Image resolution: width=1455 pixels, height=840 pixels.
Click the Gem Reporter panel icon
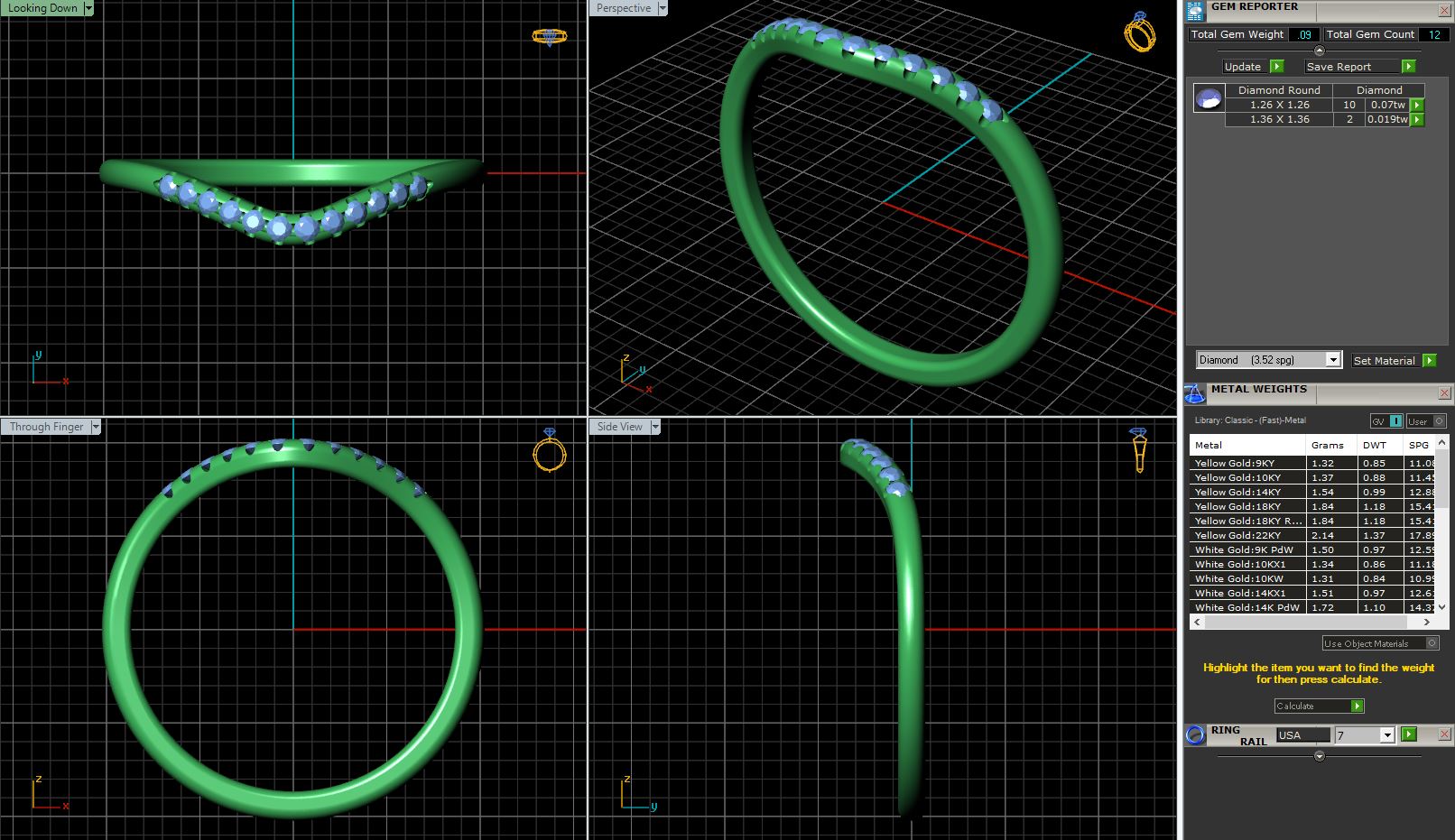click(x=1195, y=11)
